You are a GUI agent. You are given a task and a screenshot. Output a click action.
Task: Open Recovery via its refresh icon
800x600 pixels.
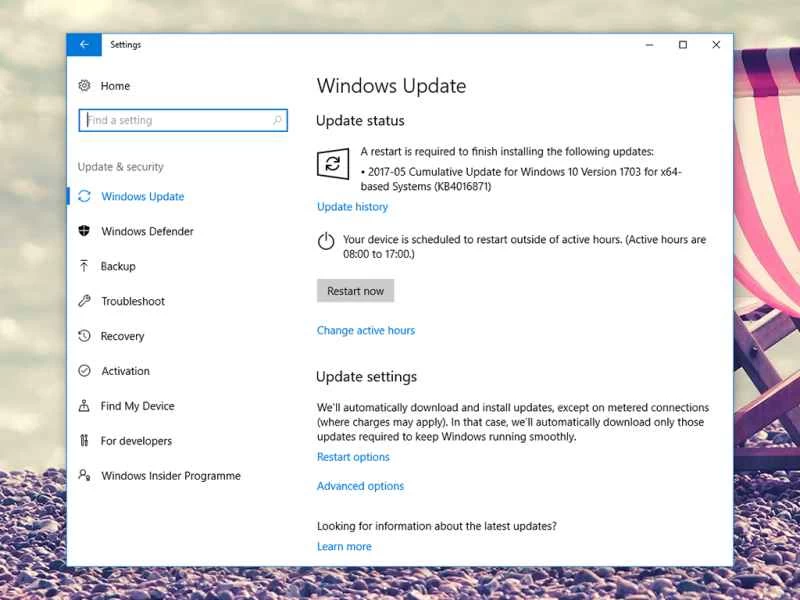[x=86, y=336]
